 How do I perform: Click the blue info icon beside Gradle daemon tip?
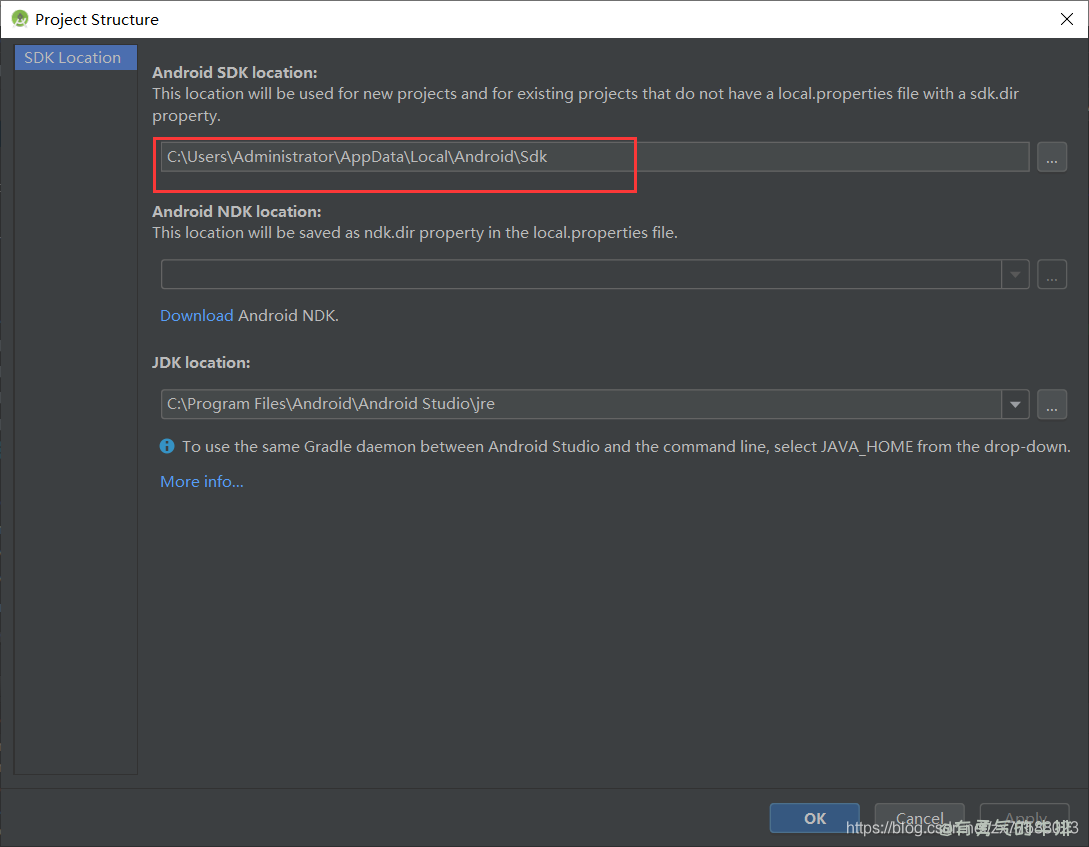pos(167,447)
